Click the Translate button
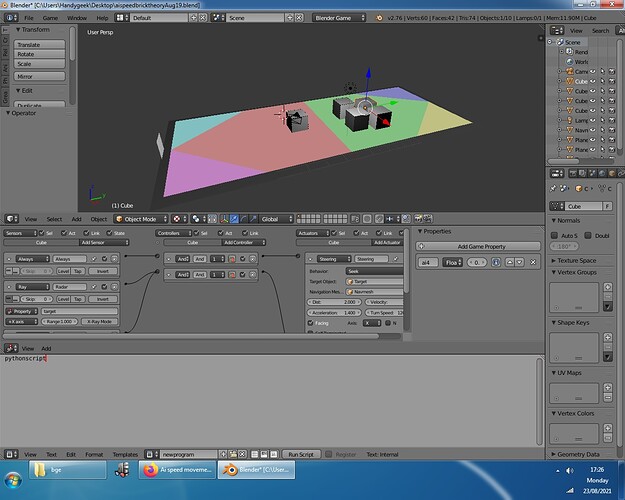The width and height of the screenshot is (625, 500). (39, 45)
